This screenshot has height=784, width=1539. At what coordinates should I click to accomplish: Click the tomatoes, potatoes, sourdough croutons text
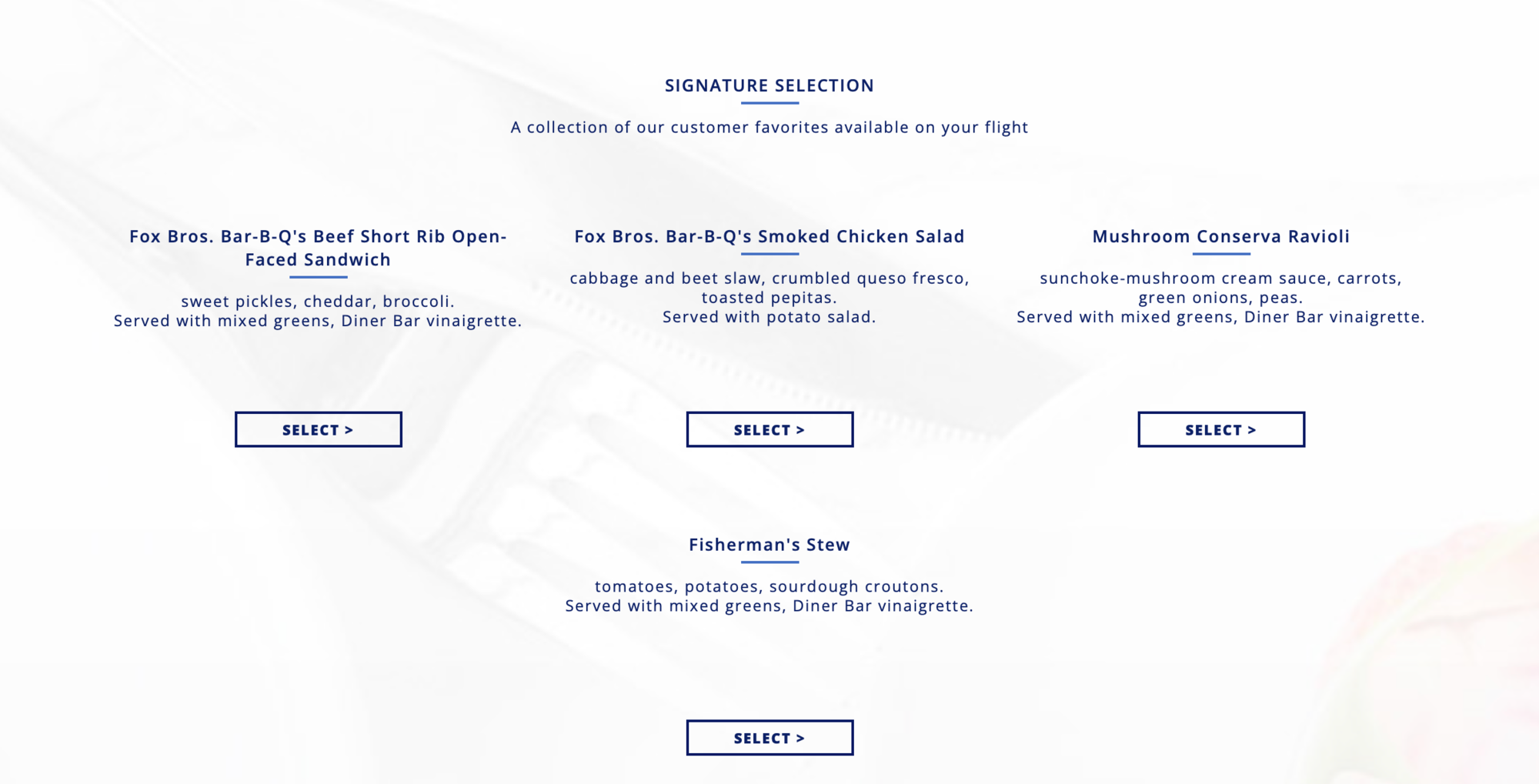click(x=769, y=587)
